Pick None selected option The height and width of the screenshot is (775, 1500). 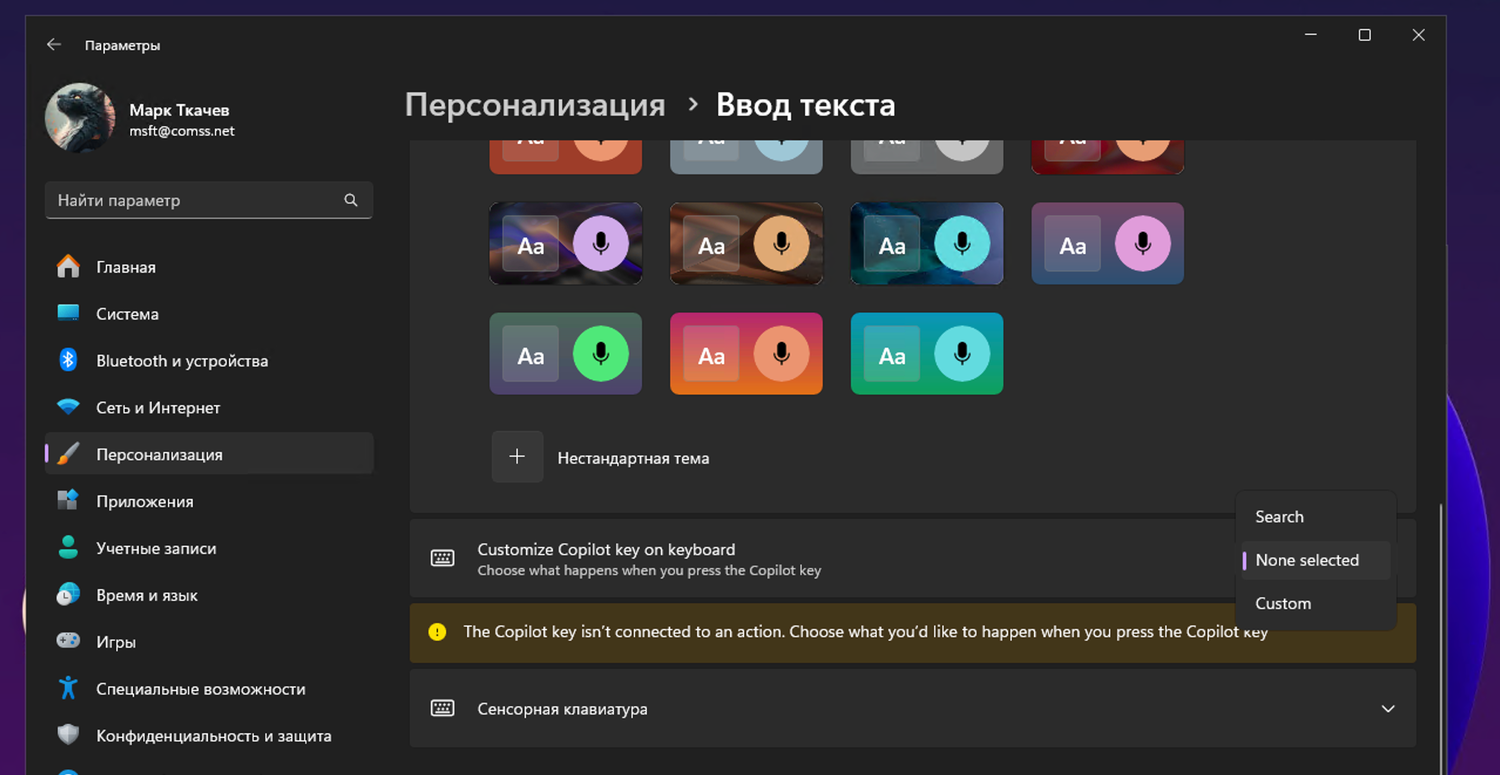[1306, 560]
